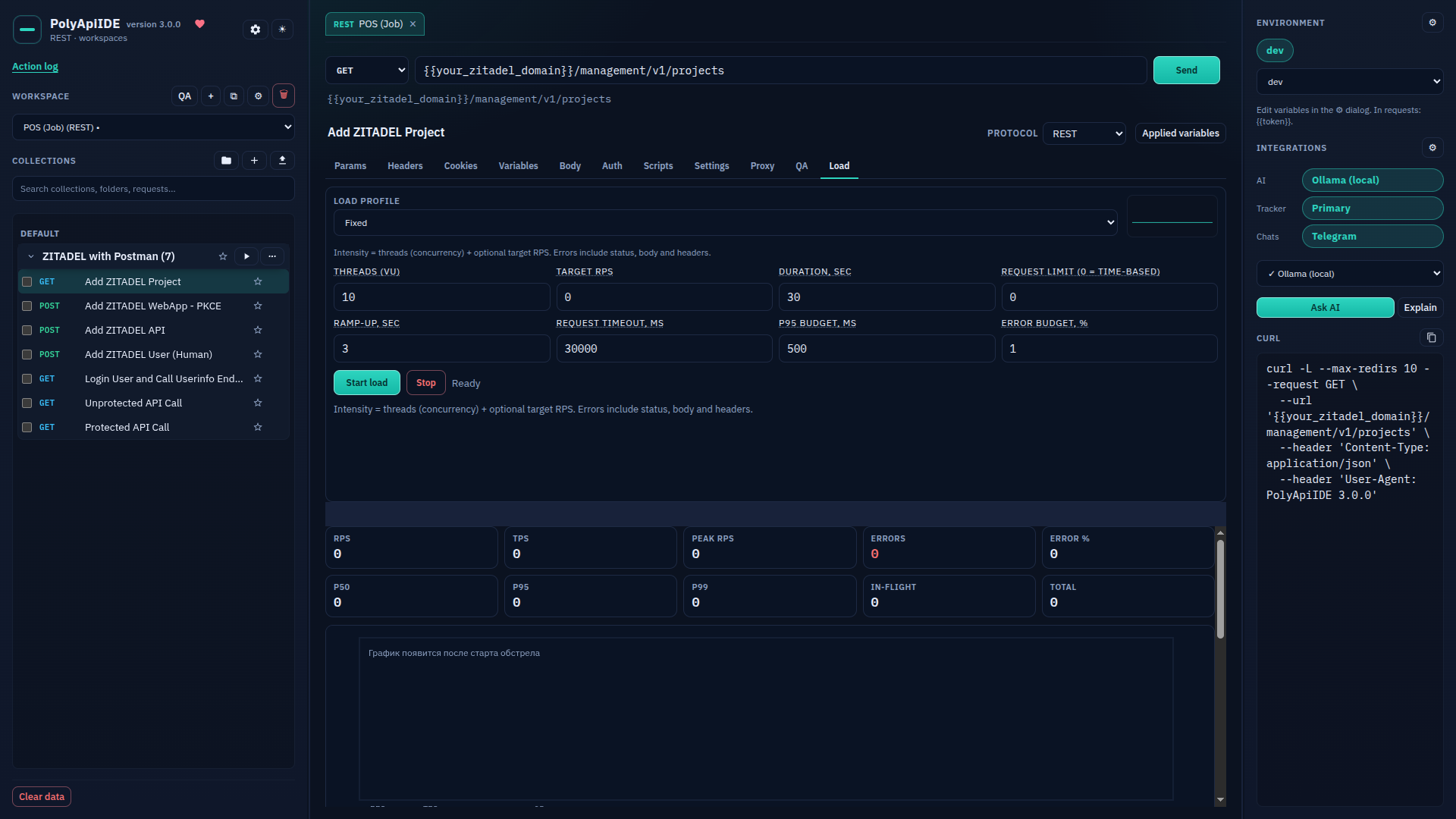Click the add workspace plus icon

tap(211, 96)
